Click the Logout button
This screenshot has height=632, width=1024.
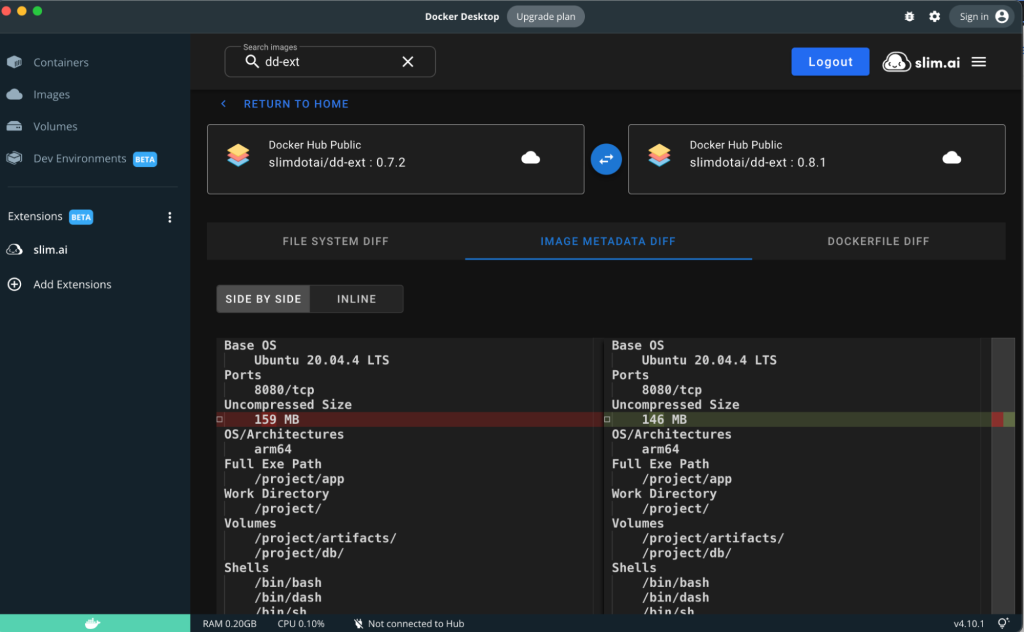pos(830,61)
